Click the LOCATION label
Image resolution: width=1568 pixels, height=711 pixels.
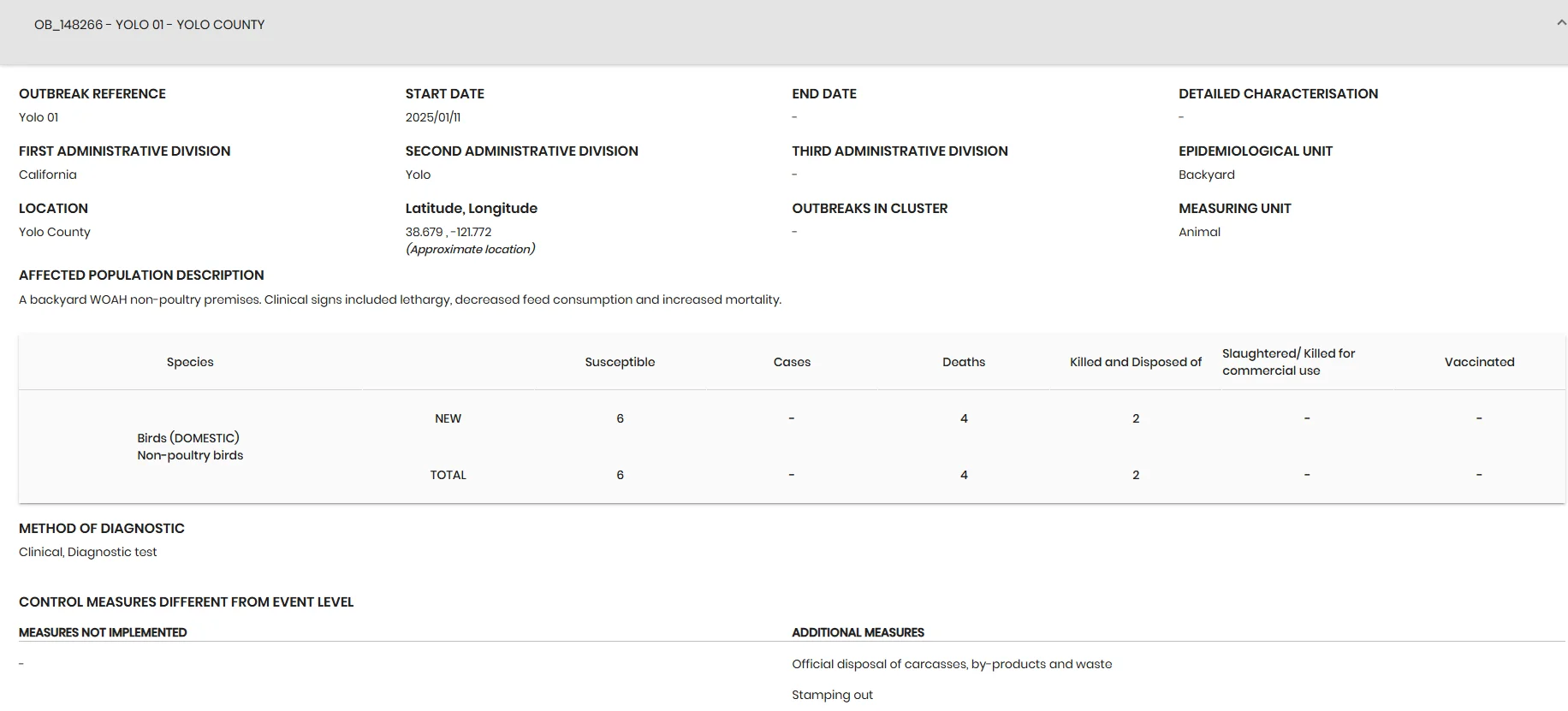pyautogui.click(x=53, y=209)
